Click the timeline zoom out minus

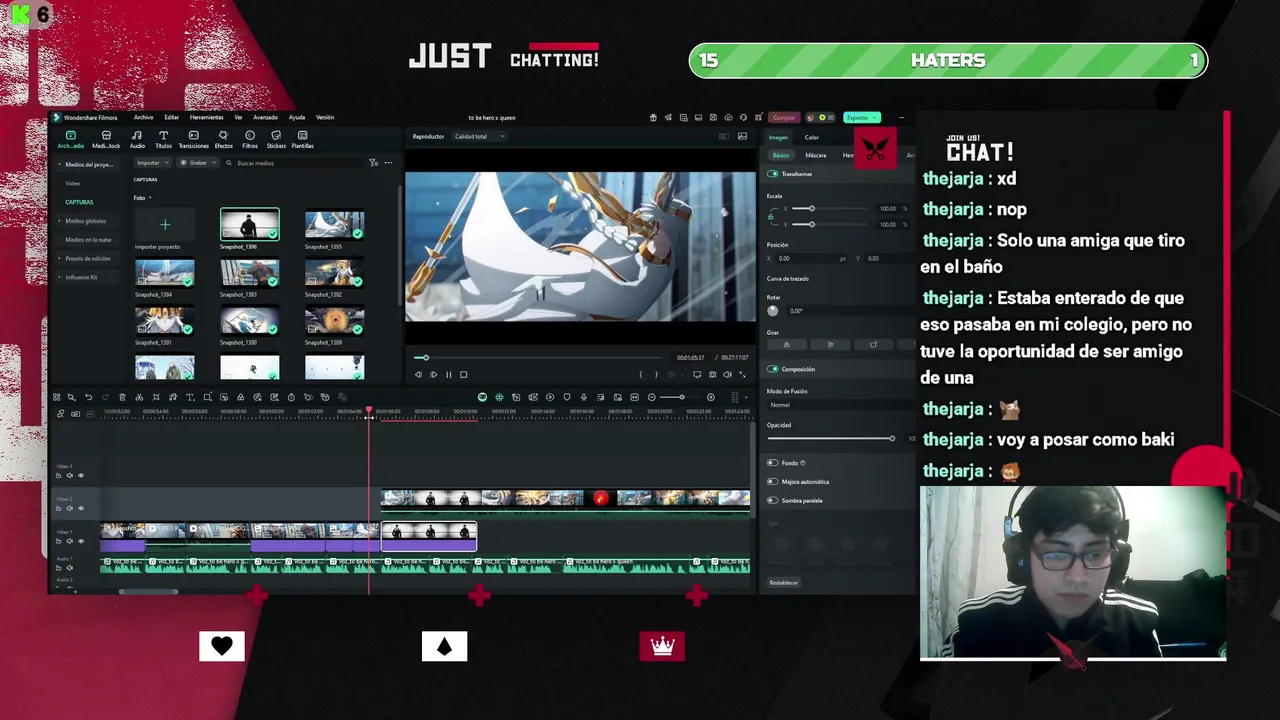tap(652, 397)
